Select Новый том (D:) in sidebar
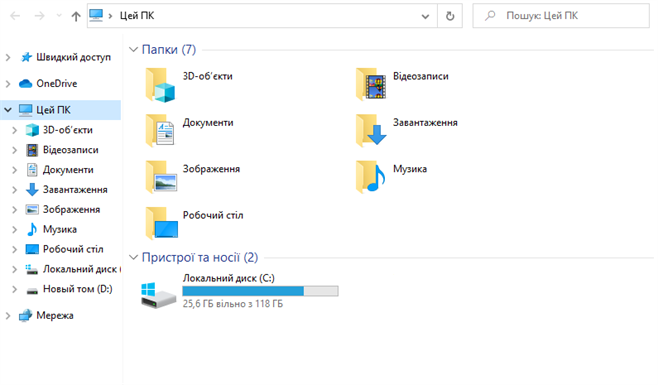Viewport: 658px width, 385px height. pyautogui.click(x=78, y=289)
